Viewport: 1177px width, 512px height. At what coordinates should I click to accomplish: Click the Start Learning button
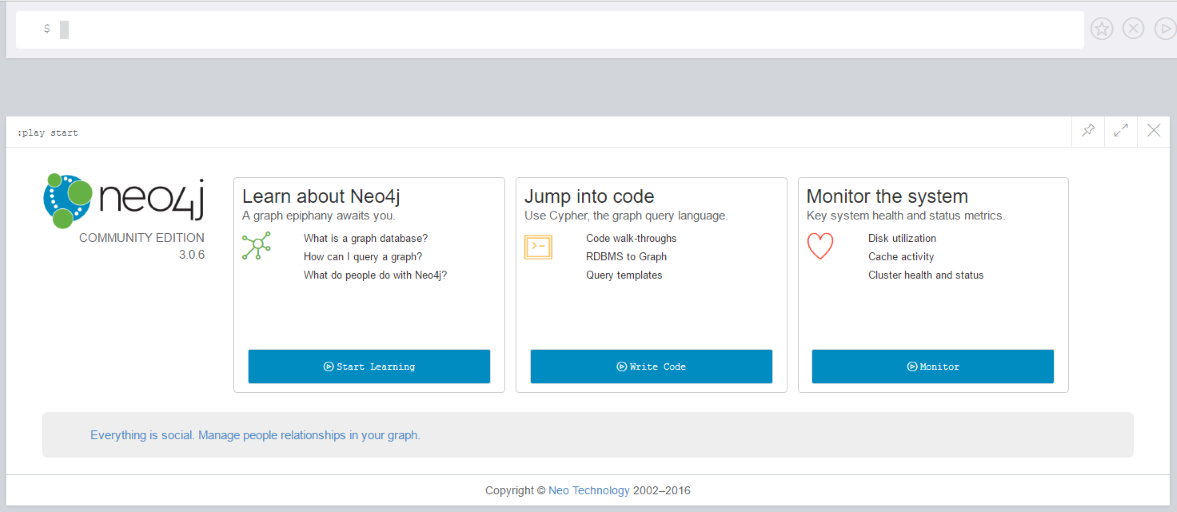click(369, 366)
